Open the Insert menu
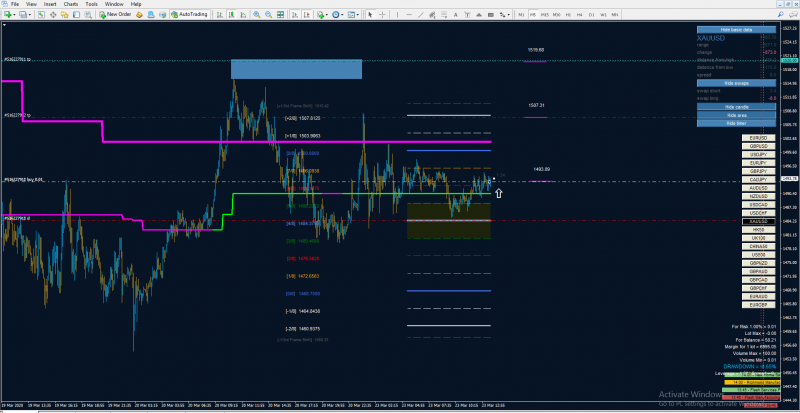The height and width of the screenshot is (413, 800). click(50, 4)
